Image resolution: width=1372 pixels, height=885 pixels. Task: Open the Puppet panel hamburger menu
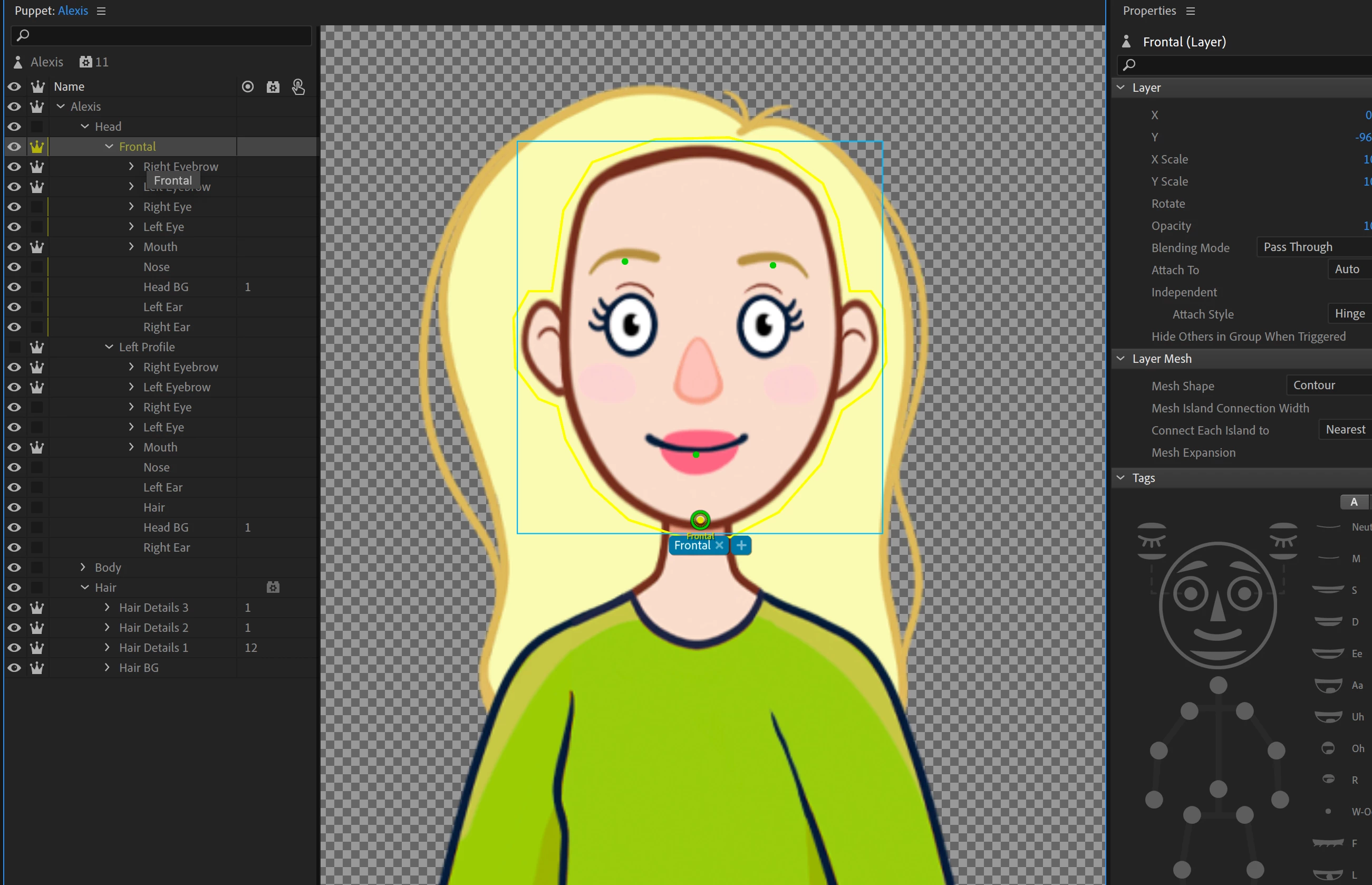tap(101, 11)
